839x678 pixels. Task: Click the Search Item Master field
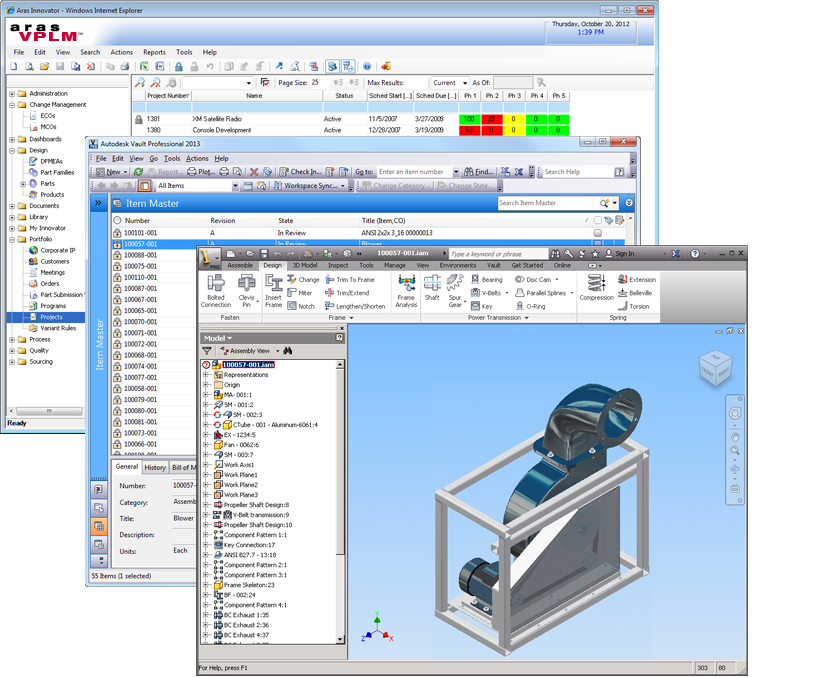tap(548, 203)
